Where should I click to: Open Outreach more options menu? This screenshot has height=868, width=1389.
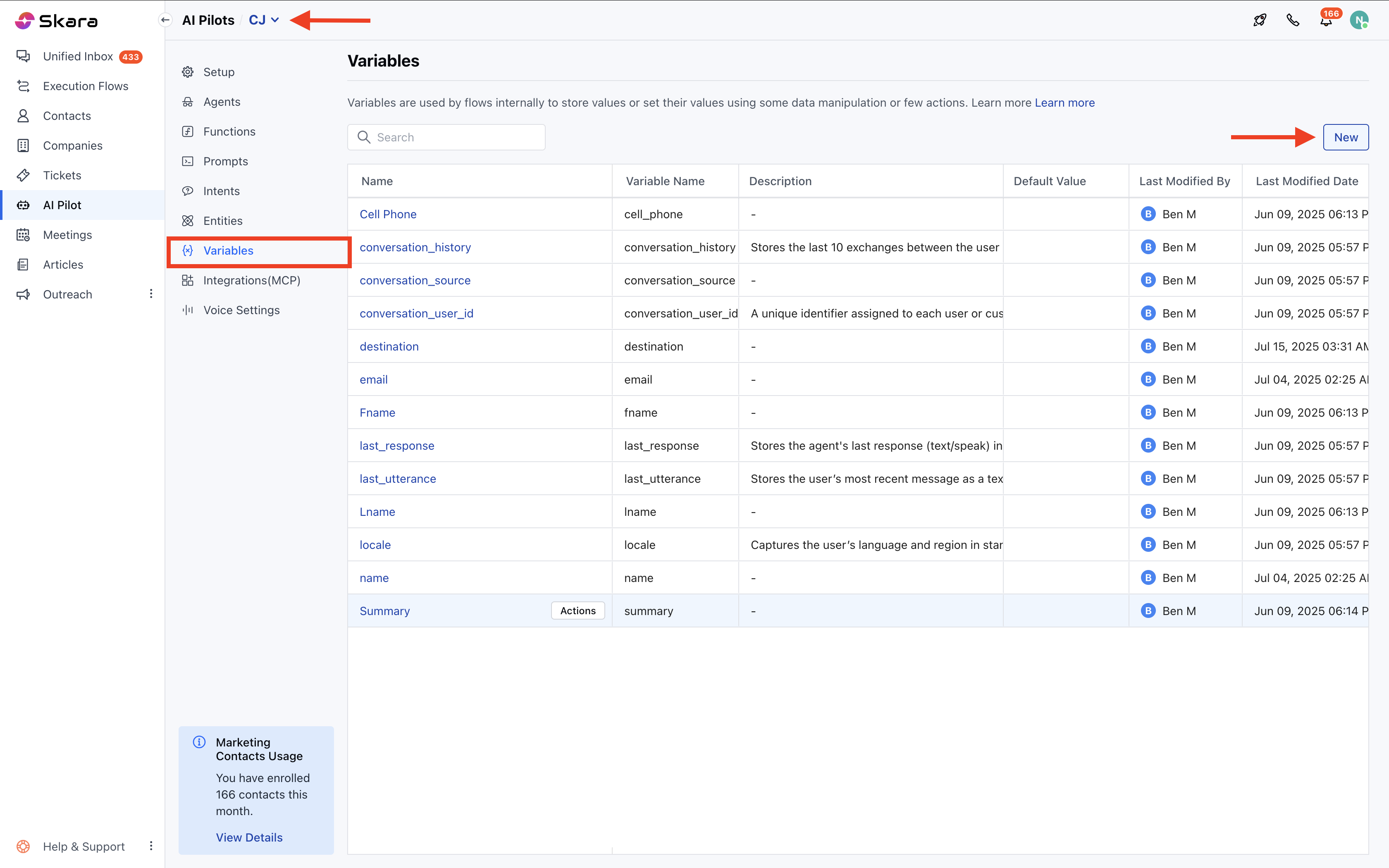151,294
